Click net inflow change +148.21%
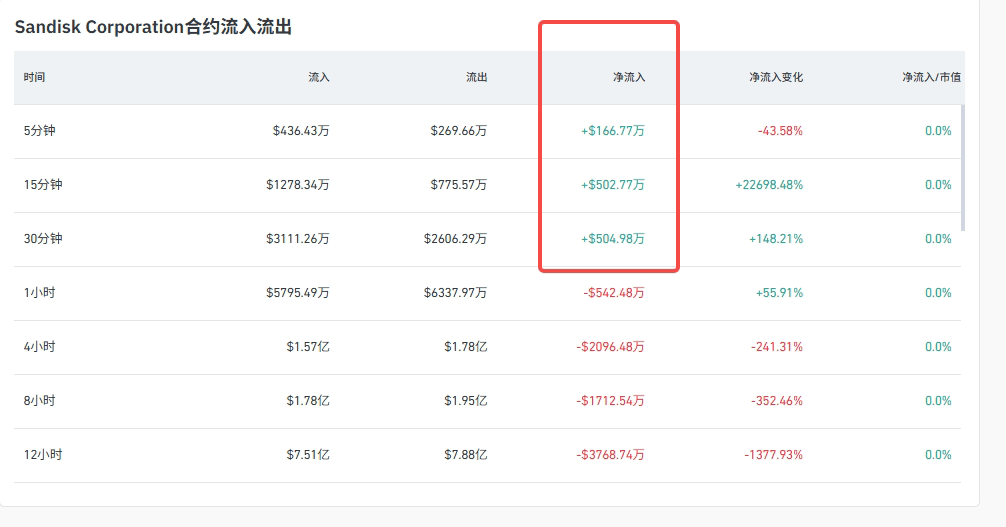 pos(776,239)
